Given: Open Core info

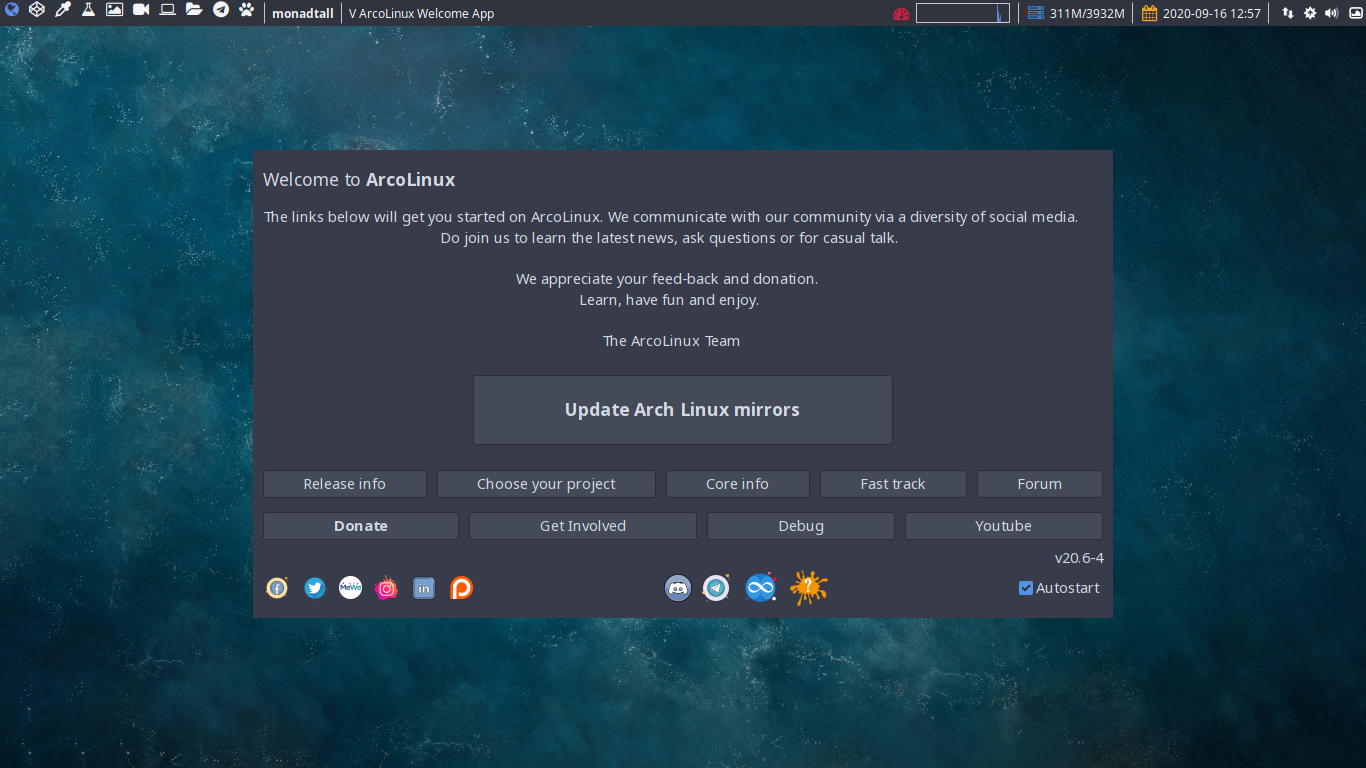Looking at the screenshot, I should [x=738, y=484].
